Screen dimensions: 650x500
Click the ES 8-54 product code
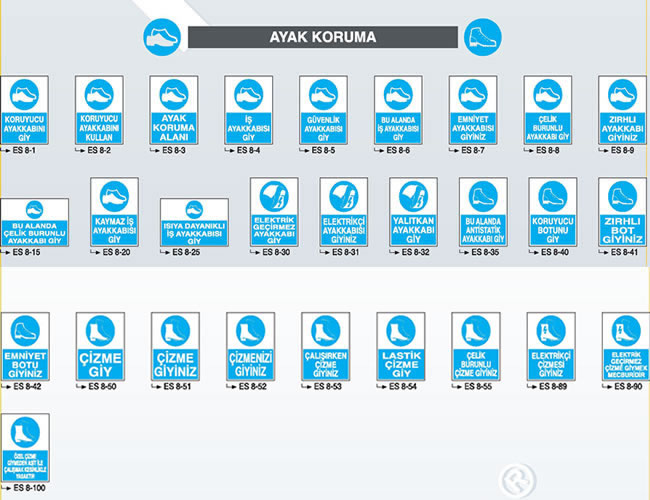click(x=403, y=386)
